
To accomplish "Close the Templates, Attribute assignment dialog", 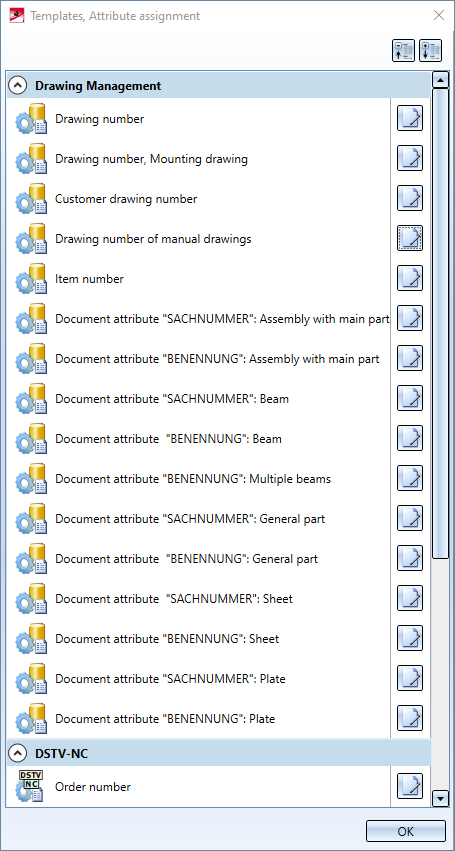I will 439,16.
